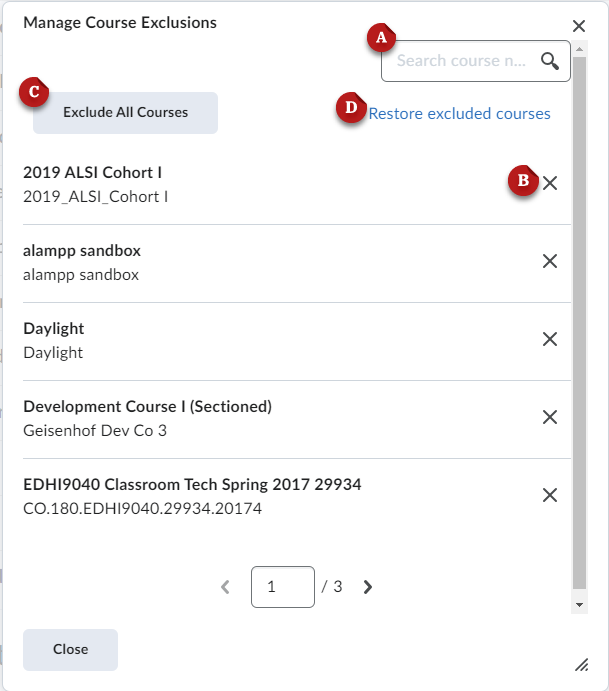Click the X next to Daylight course
The image size is (609, 691).
(x=549, y=339)
